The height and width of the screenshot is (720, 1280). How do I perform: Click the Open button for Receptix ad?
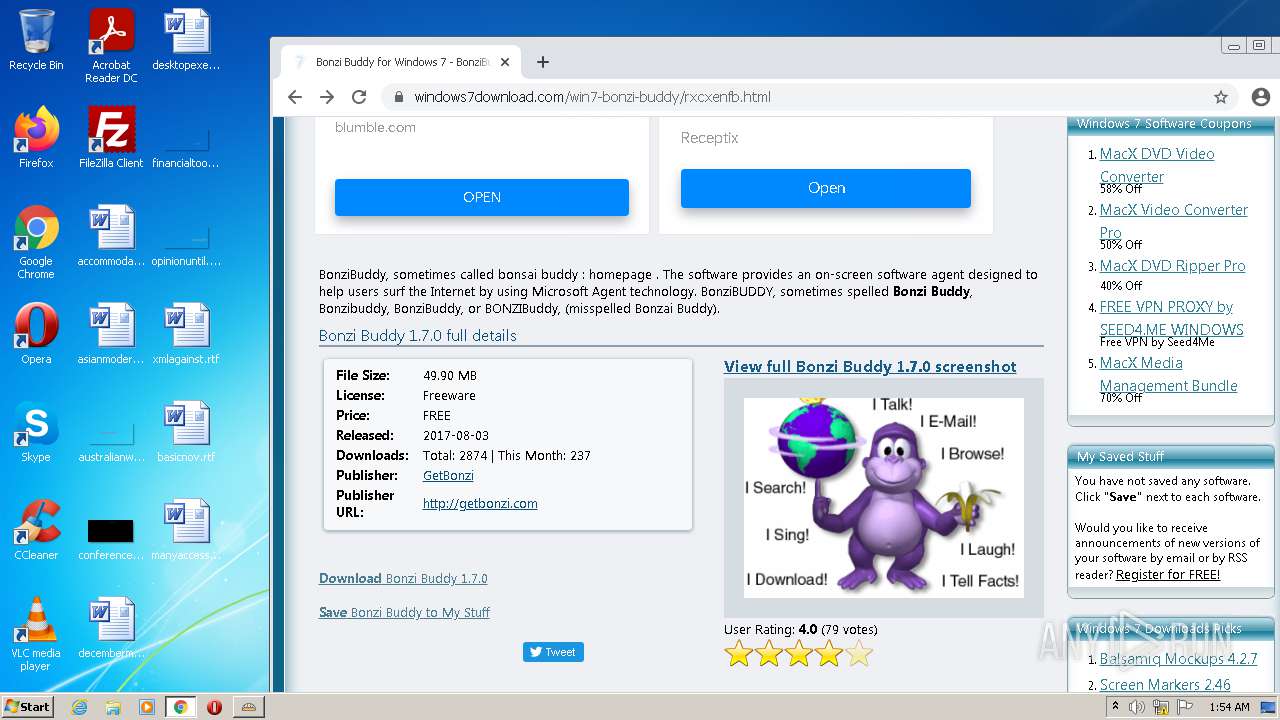point(826,188)
